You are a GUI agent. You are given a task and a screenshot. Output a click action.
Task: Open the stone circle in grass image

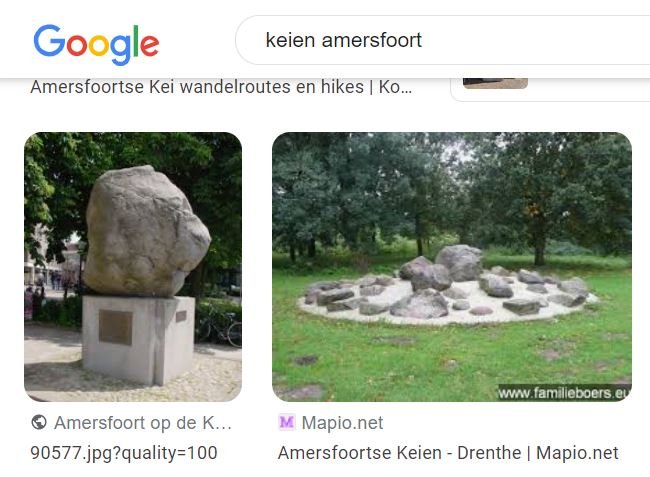(452, 266)
